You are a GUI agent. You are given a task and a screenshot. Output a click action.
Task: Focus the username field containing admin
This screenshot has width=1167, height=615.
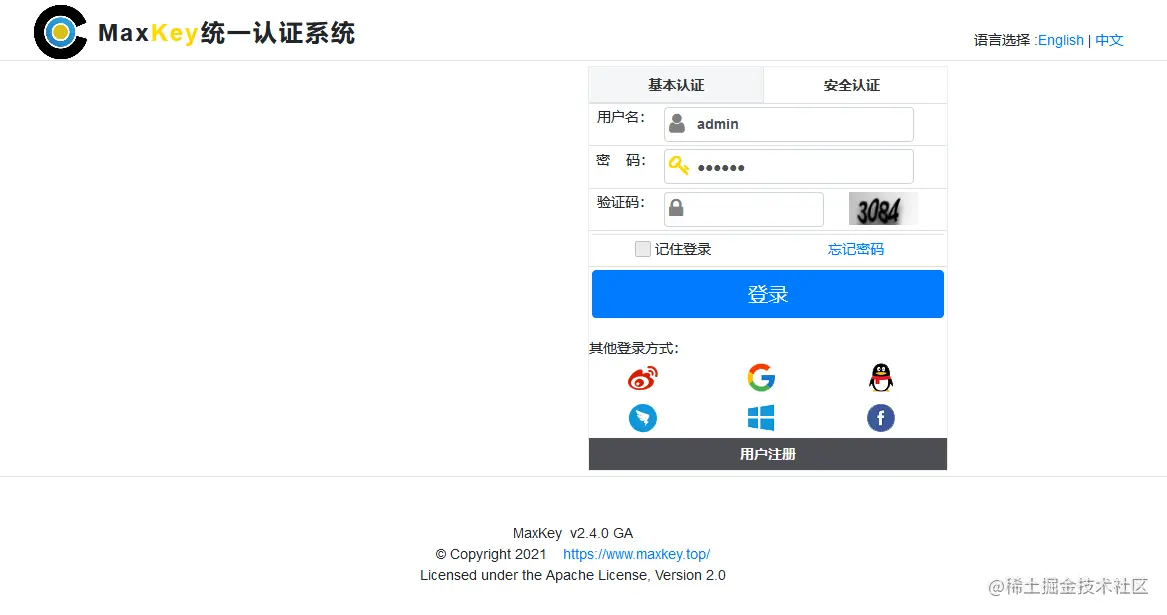(788, 124)
